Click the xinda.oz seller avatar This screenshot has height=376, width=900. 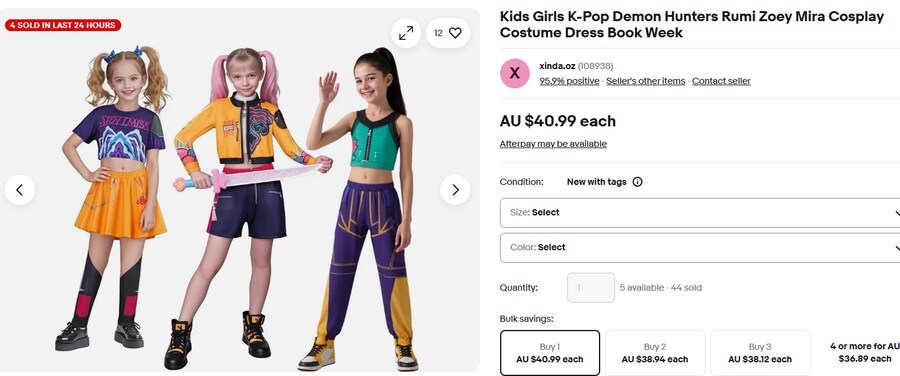tap(515, 73)
